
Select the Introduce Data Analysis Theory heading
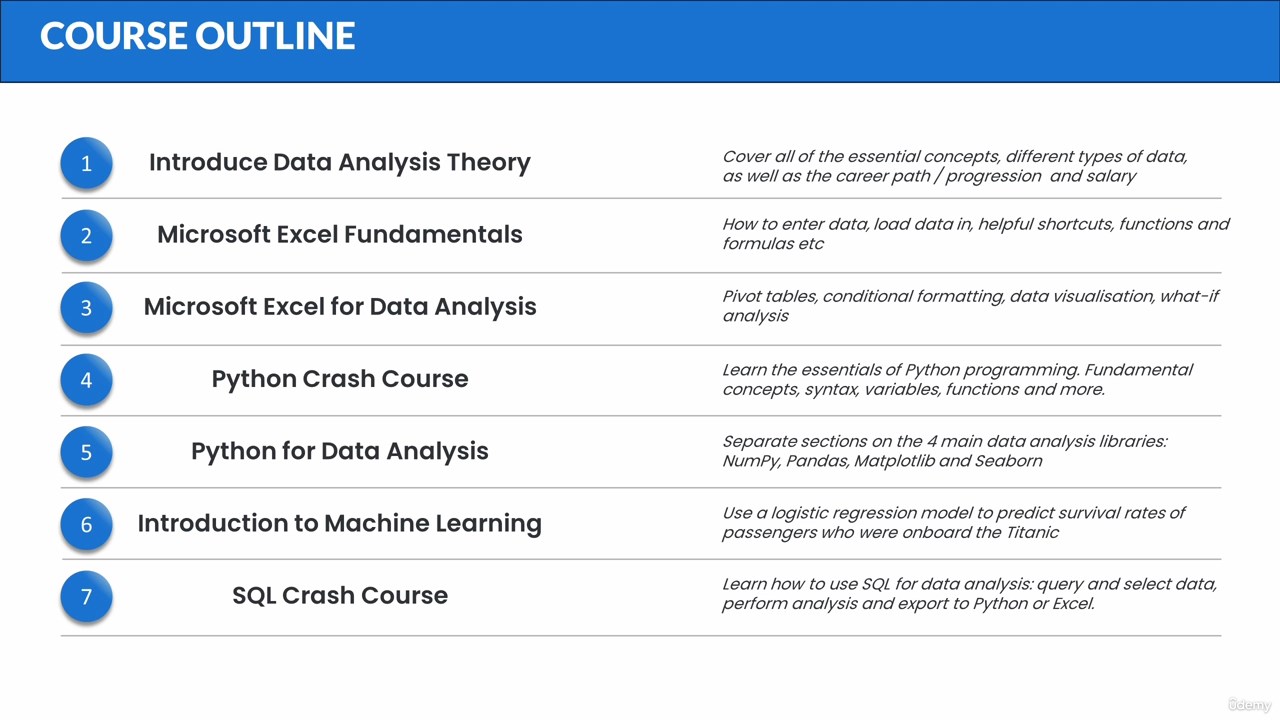(x=340, y=162)
